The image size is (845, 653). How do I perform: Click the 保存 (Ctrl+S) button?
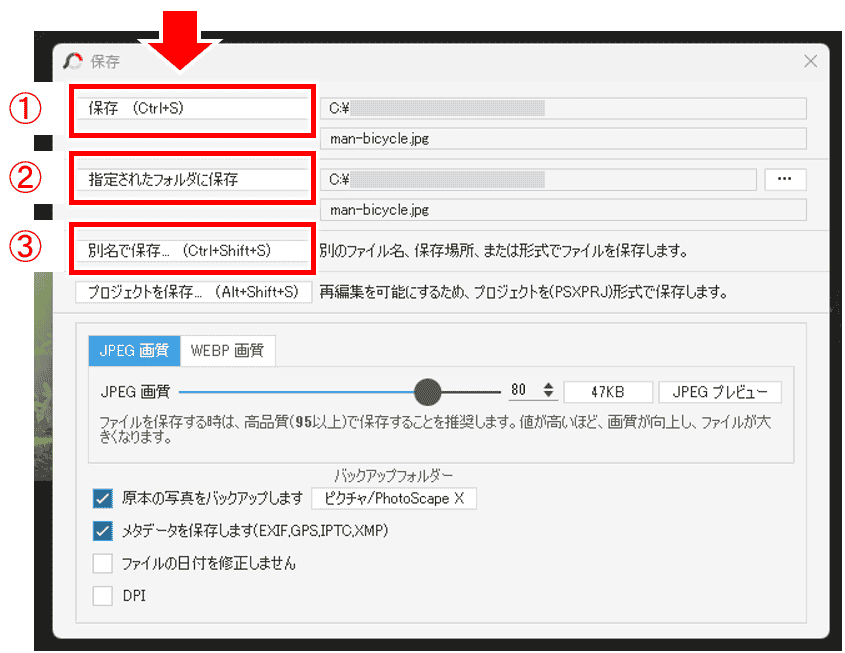point(192,108)
